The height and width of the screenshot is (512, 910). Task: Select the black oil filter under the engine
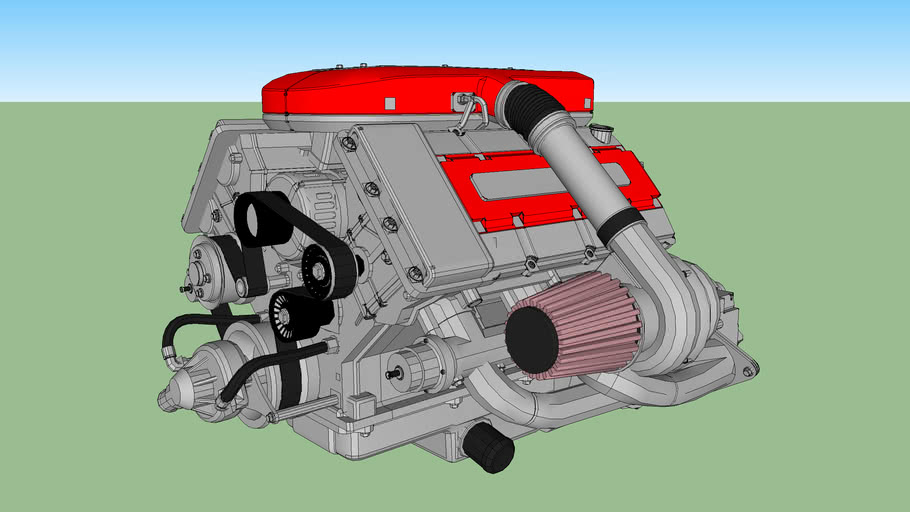coord(489,447)
